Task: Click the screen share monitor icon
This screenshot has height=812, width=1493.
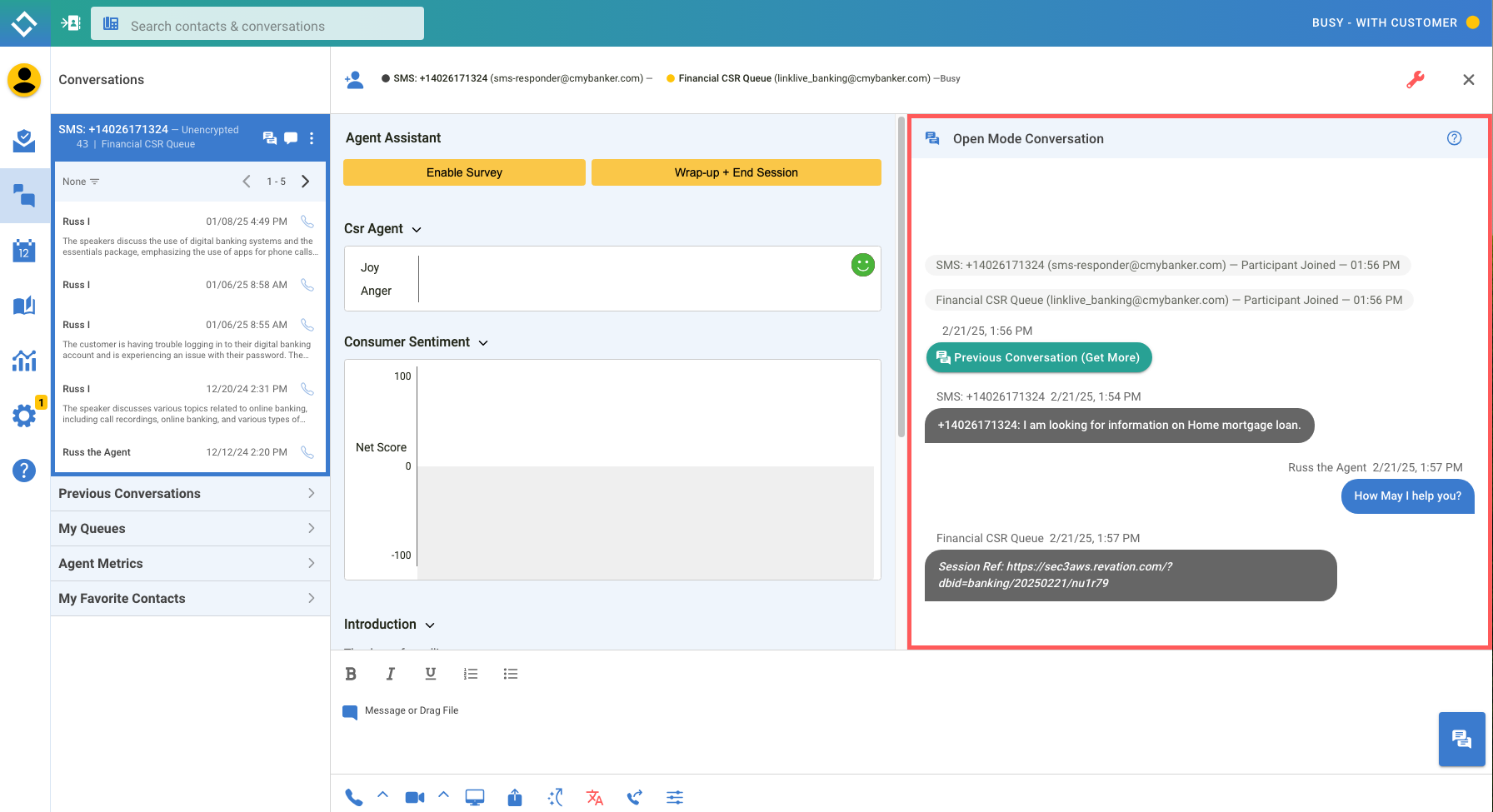Action: 475,797
